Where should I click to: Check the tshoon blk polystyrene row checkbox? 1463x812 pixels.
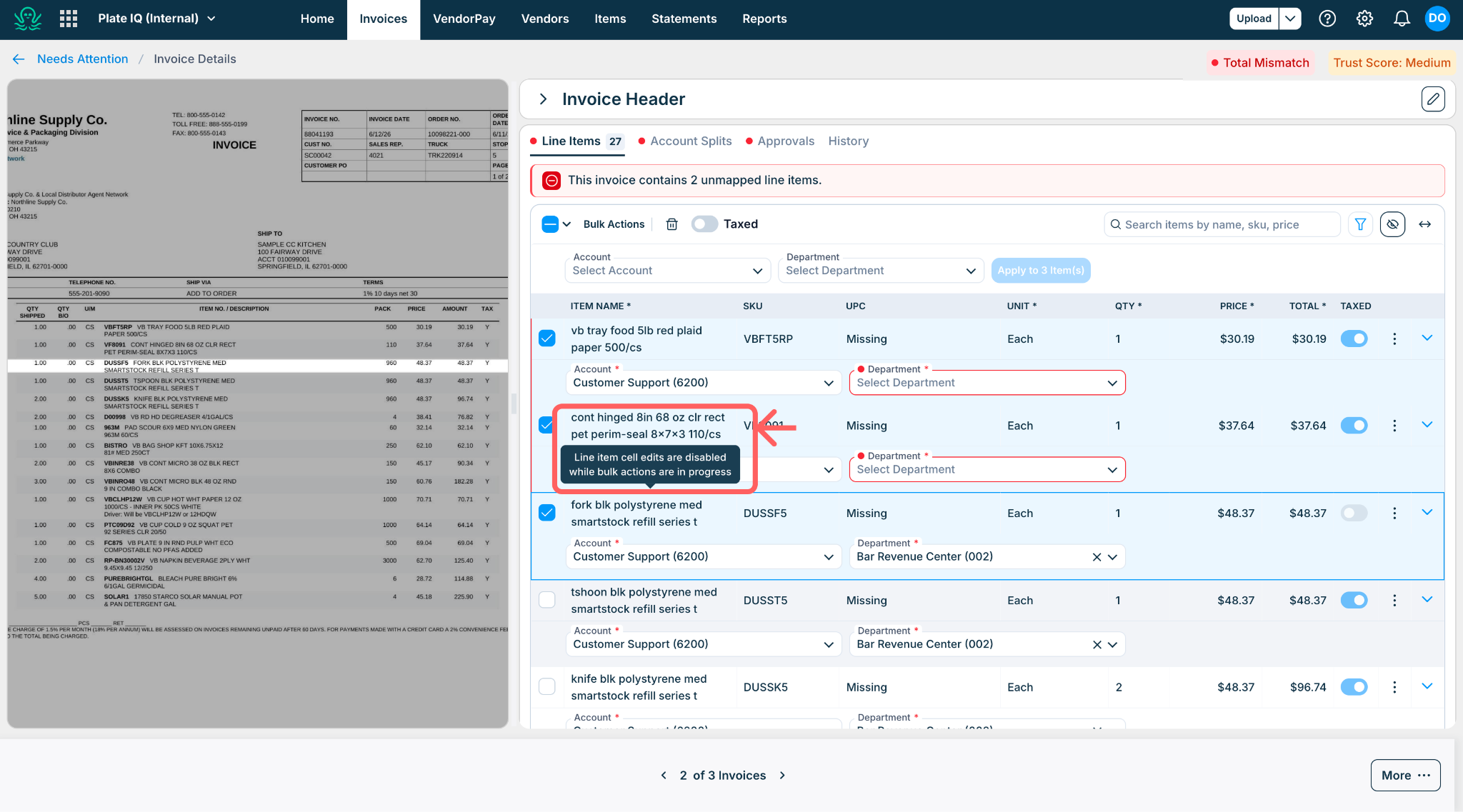coord(547,600)
